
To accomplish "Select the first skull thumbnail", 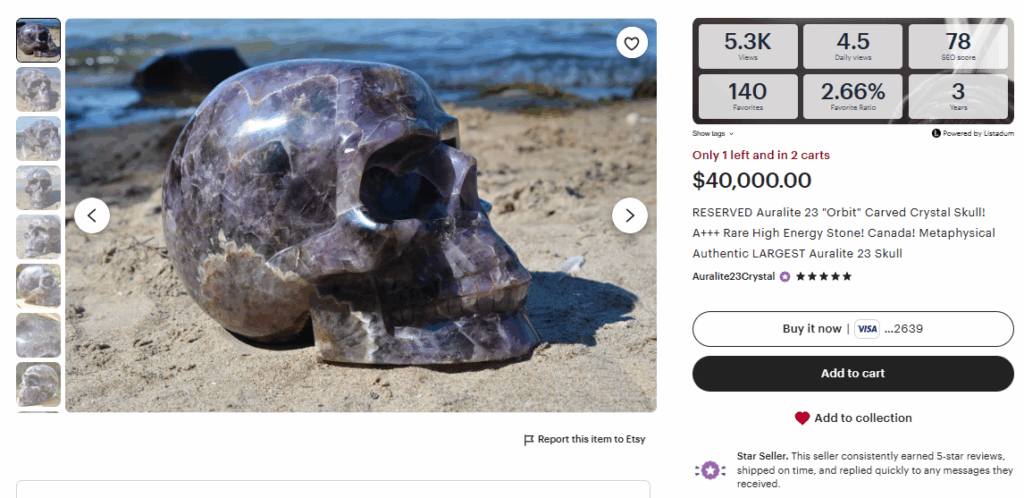I will pyautogui.click(x=38, y=41).
